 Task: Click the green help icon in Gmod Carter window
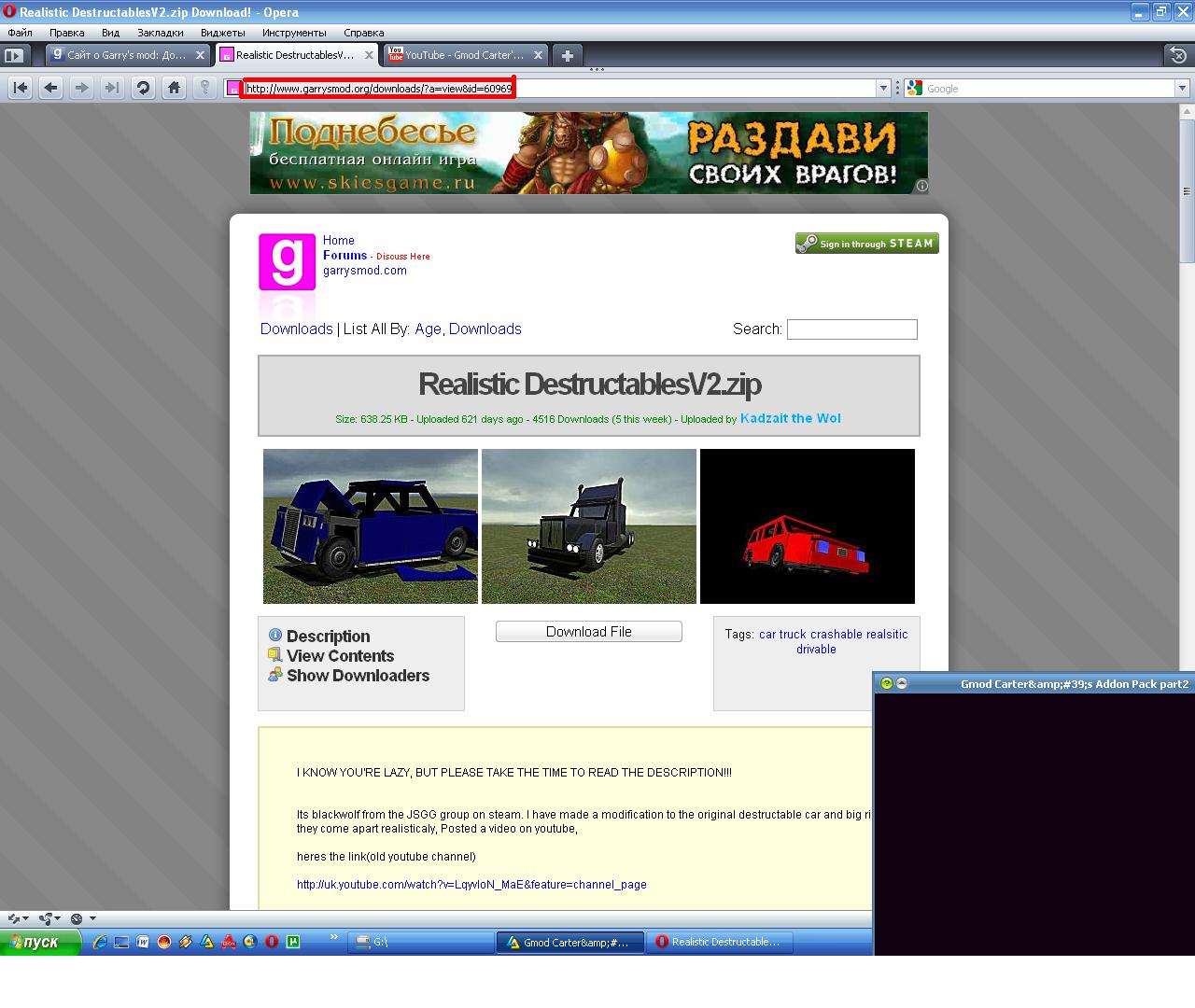(x=887, y=683)
